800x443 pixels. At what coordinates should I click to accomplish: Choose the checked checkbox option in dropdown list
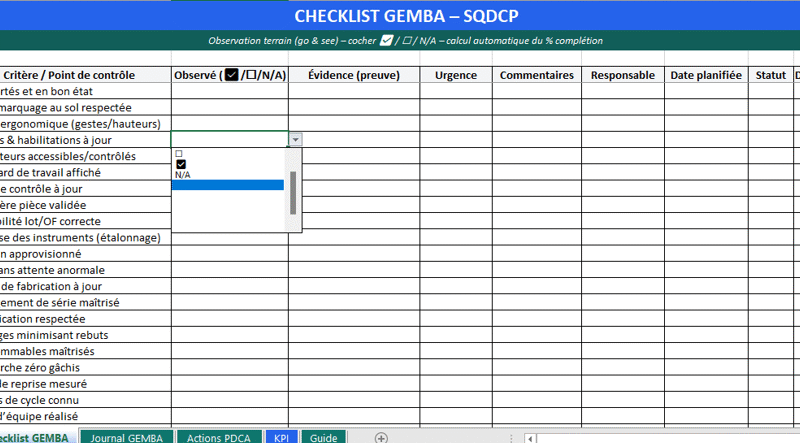181,164
